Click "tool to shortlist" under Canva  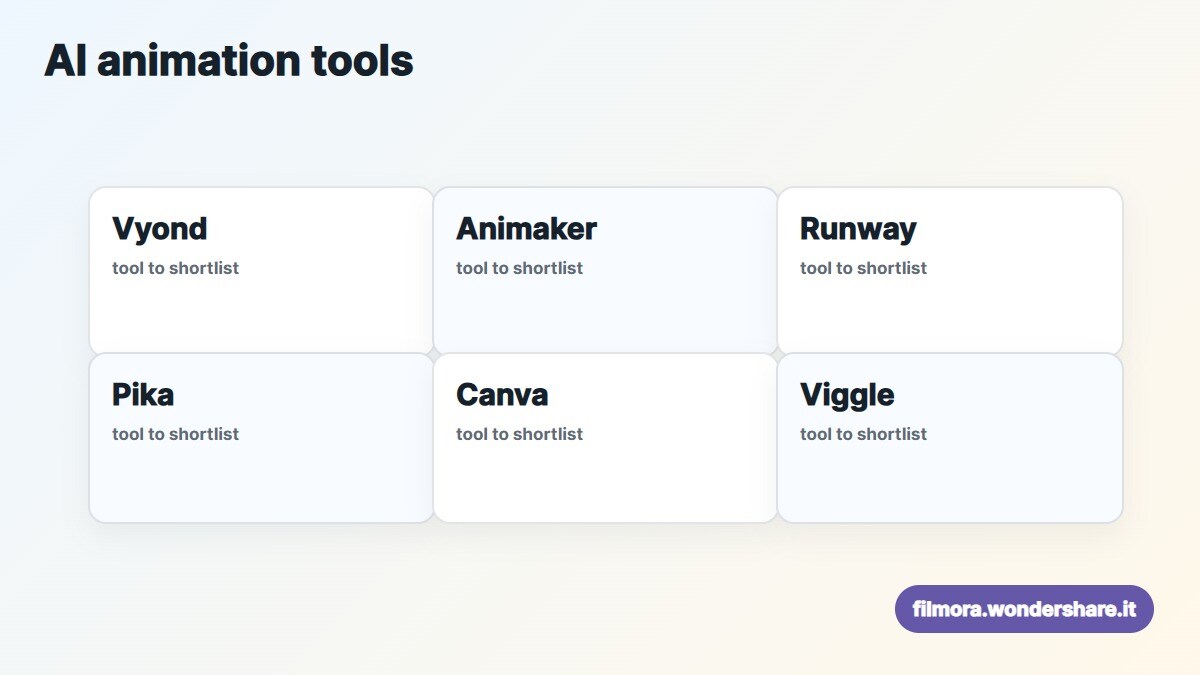click(520, 434)
